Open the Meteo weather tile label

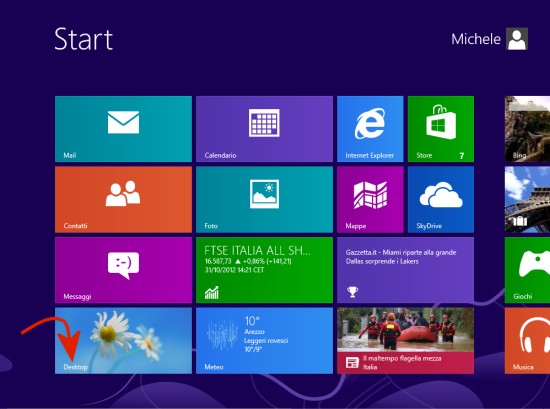214,367
